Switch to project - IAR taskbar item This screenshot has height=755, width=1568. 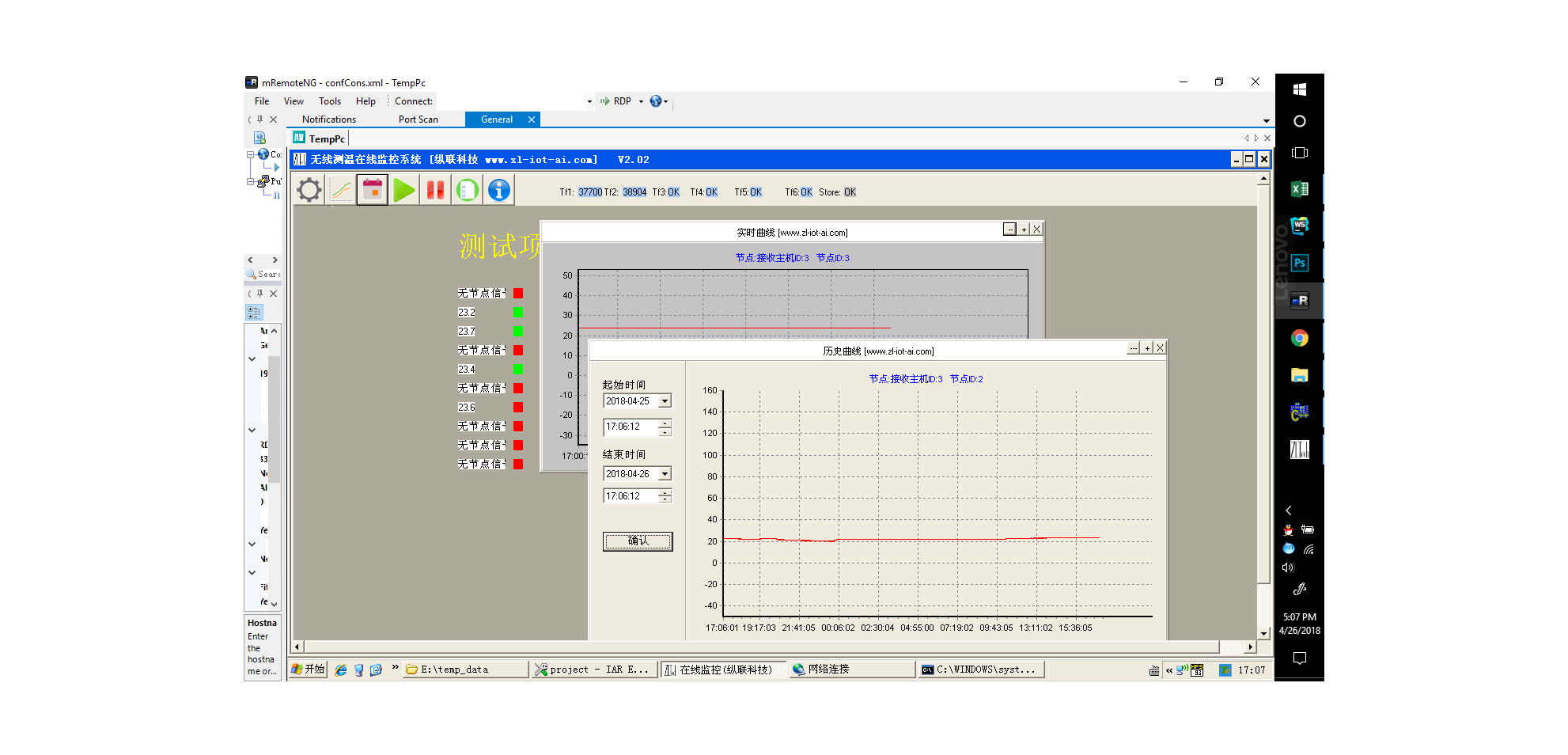click(x=594, y=670)
